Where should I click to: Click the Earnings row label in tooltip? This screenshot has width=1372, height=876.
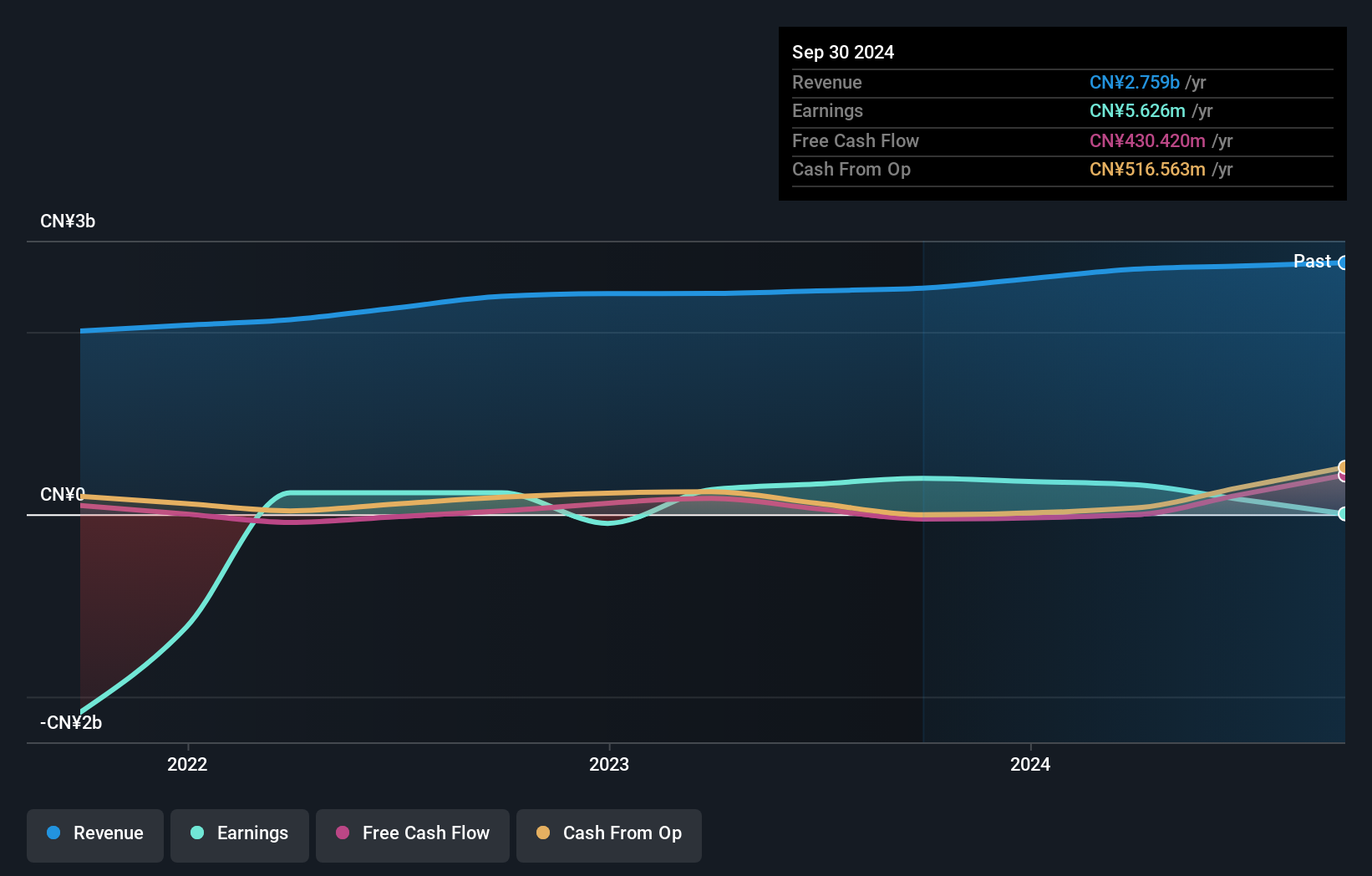pos(827,110)
